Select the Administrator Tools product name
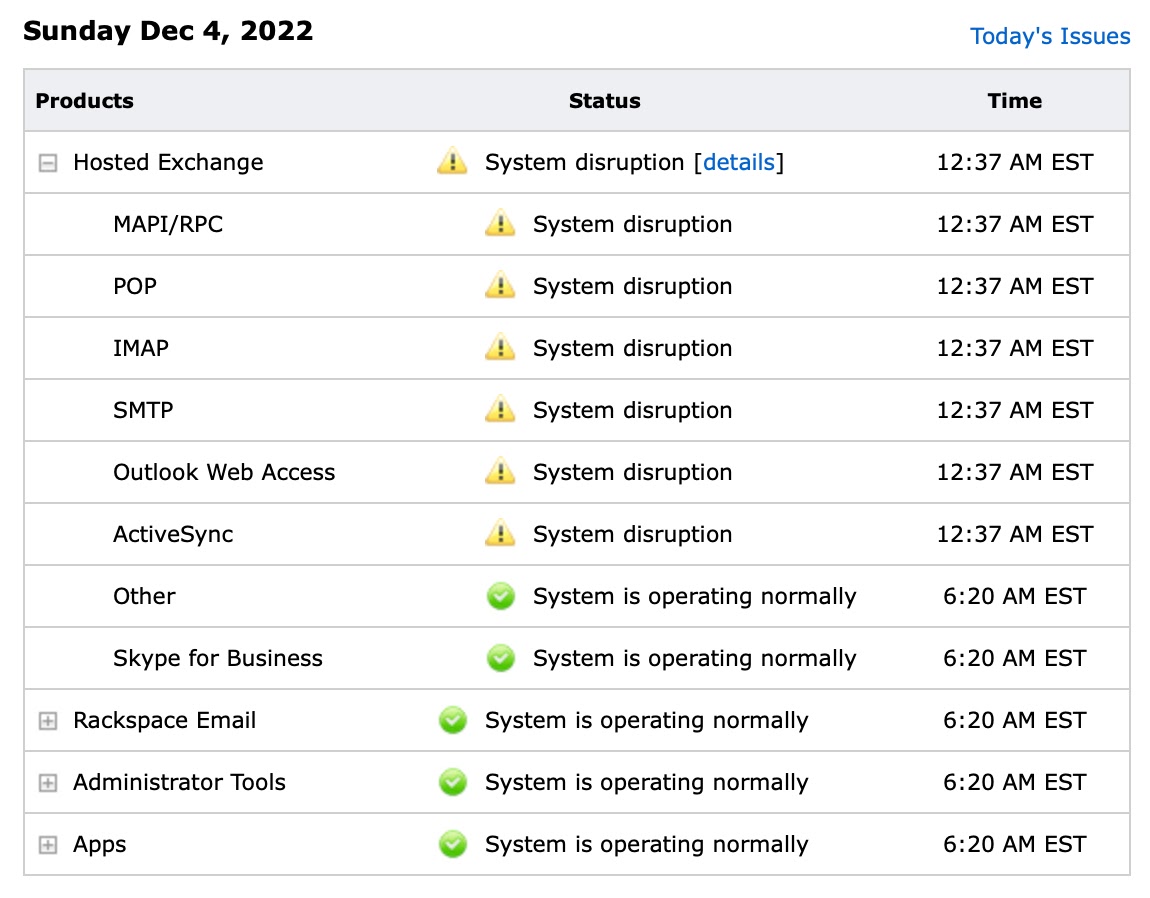This screenshot has height=898, width=1150. 179,782
